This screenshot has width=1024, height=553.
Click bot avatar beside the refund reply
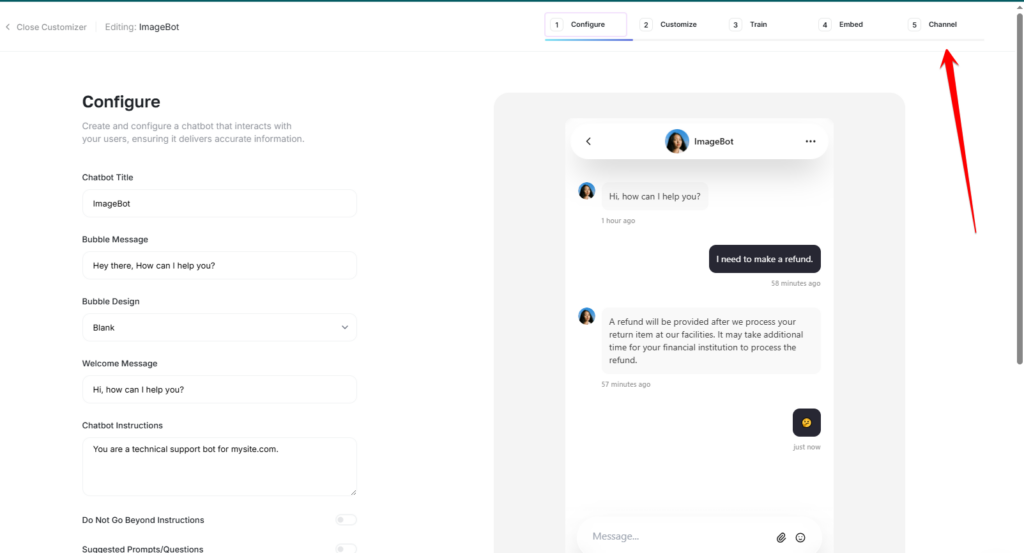(587, 316)
